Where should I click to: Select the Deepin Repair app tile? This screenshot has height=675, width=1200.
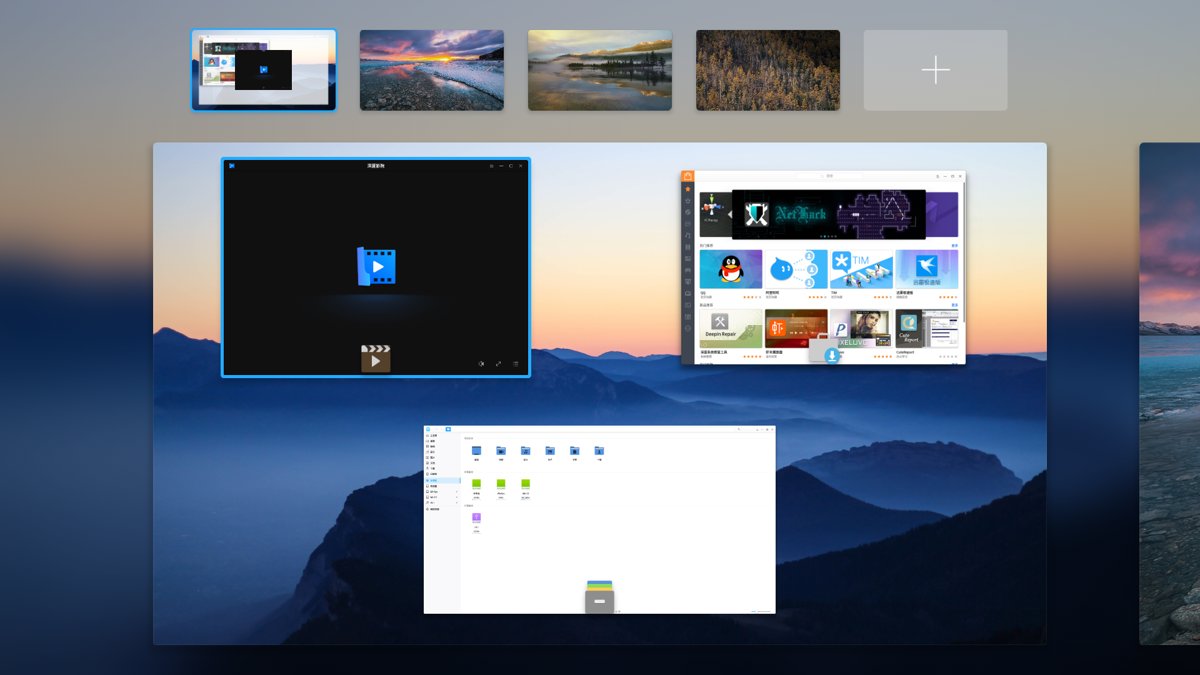[x=731, y=329]
